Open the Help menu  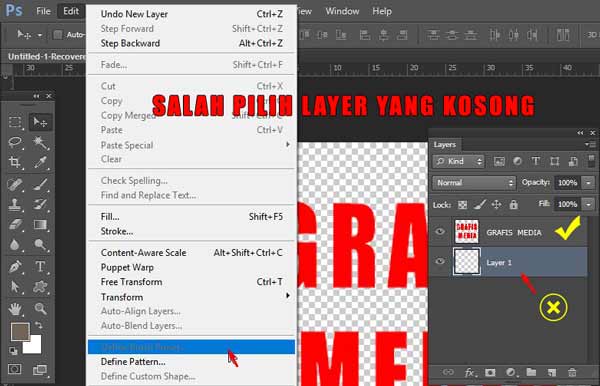coord(382,11)
